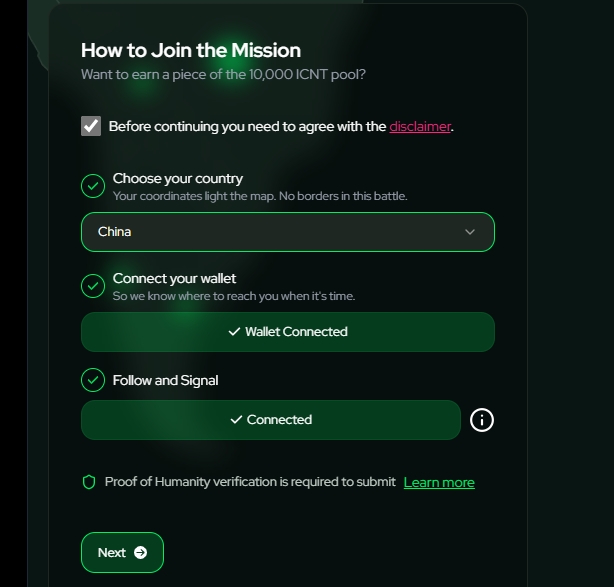Image resolution: width=614 pixels, height=587 pixels.
Task: Open the China country dropdown
Action: pyautogui.click(x=288, y=232)
